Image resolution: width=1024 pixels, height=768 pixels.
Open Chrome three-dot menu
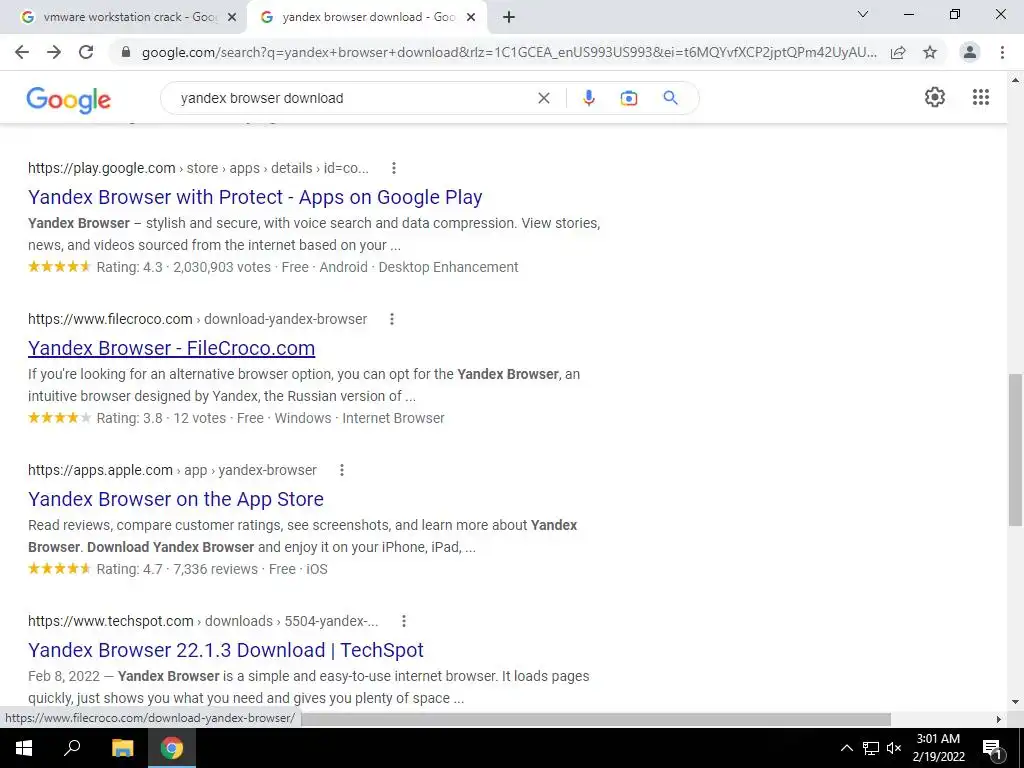[x=1002, y=52]
